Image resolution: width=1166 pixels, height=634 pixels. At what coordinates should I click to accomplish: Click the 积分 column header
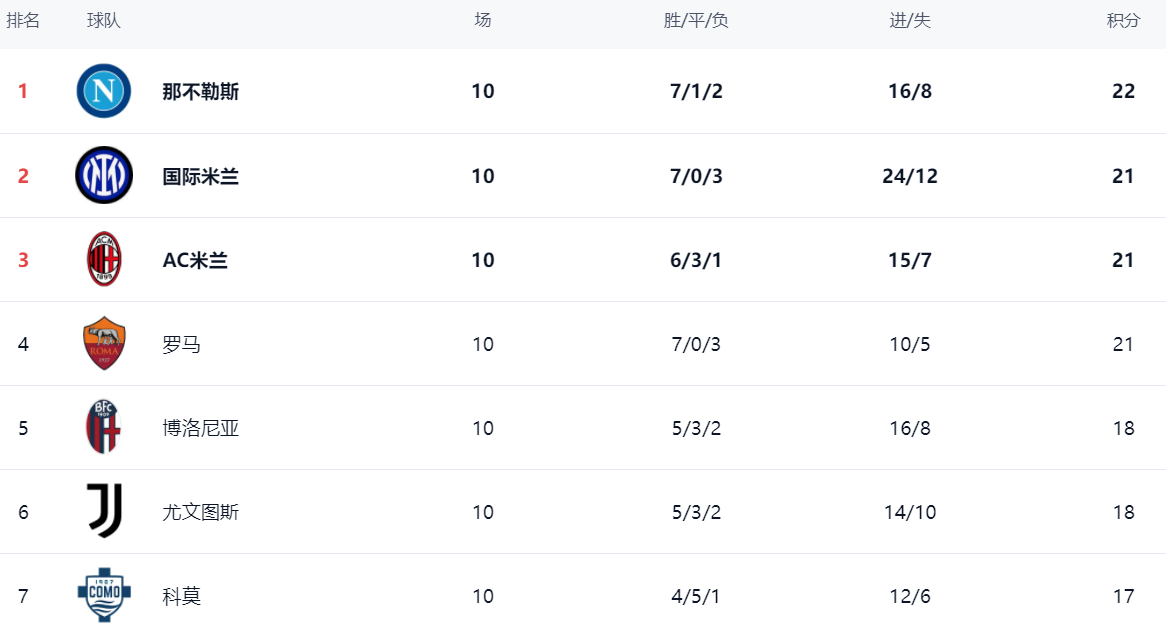(1123, 21)
